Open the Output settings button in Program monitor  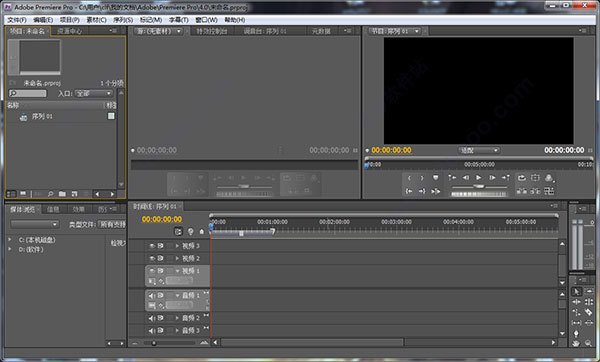(549, 178)
